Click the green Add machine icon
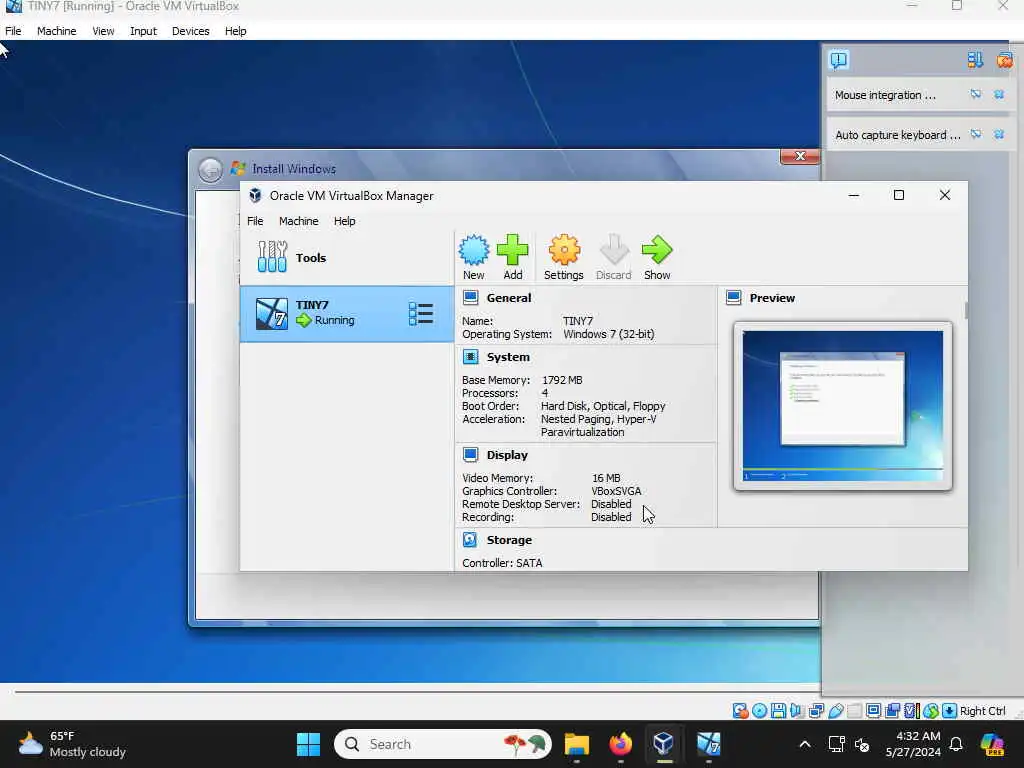This screenshot has width=1024, height=768. tap(513, 250)
